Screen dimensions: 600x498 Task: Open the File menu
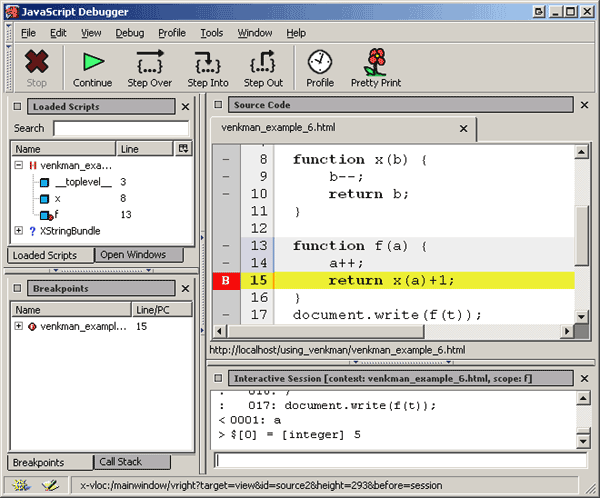[28, 33]
